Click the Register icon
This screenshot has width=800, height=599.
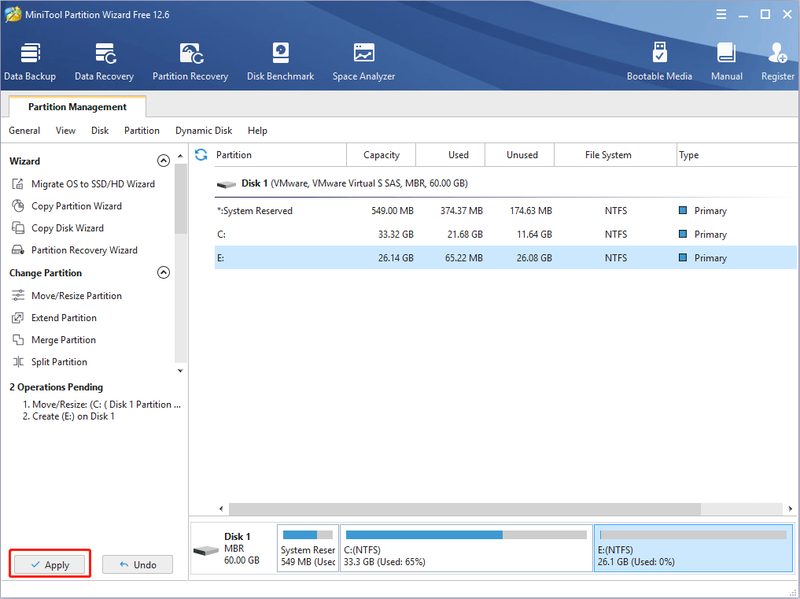click(x=778, y=62)
